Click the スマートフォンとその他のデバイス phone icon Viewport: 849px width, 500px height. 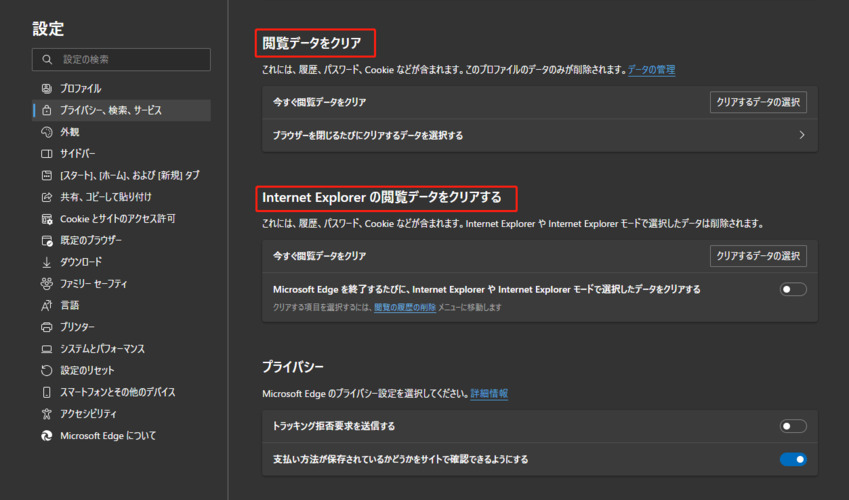47,392
